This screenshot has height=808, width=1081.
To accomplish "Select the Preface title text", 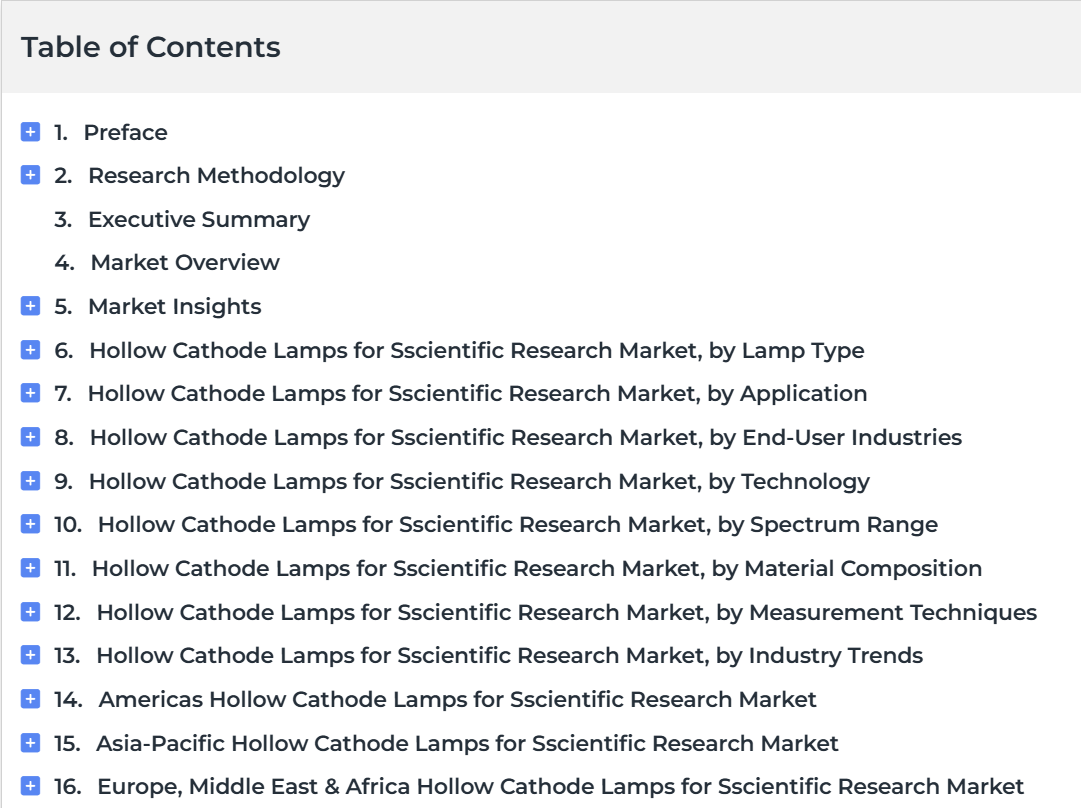I will pos(125,132).
